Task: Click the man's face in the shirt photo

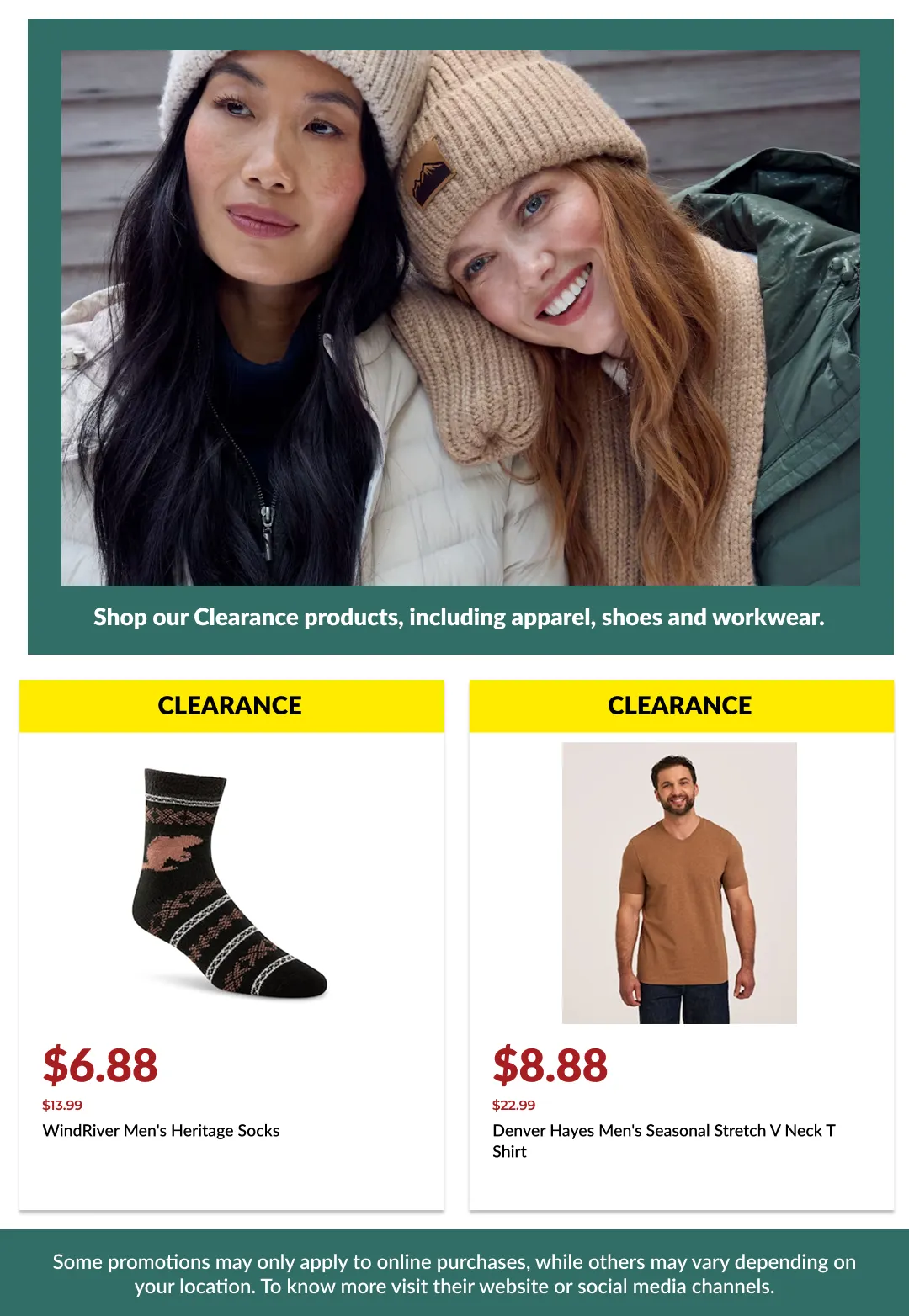Action: [x=675, y=787]
